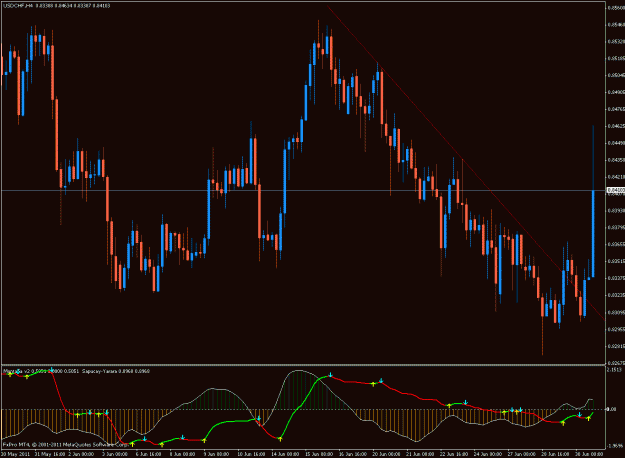625x458 pixels.
Task: Click the 30 May 2011 date label
Action: [x=16, y=454]
